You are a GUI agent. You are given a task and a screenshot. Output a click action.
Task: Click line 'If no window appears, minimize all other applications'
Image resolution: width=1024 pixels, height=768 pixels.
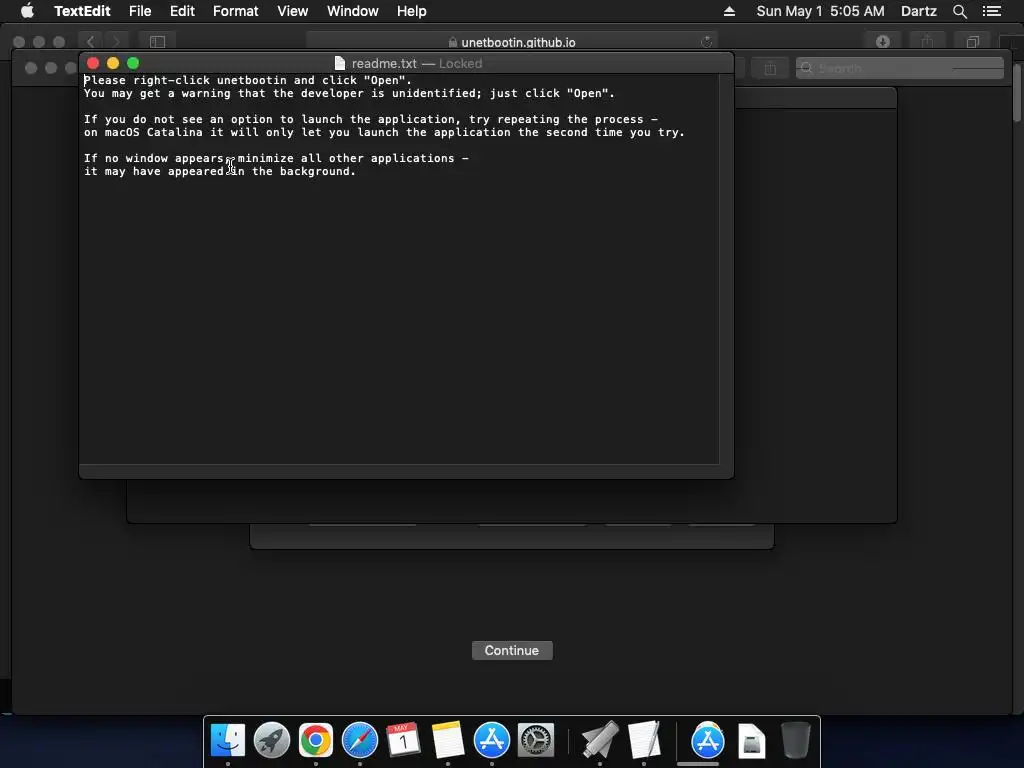pyautogui.click(x=276, y=159)
